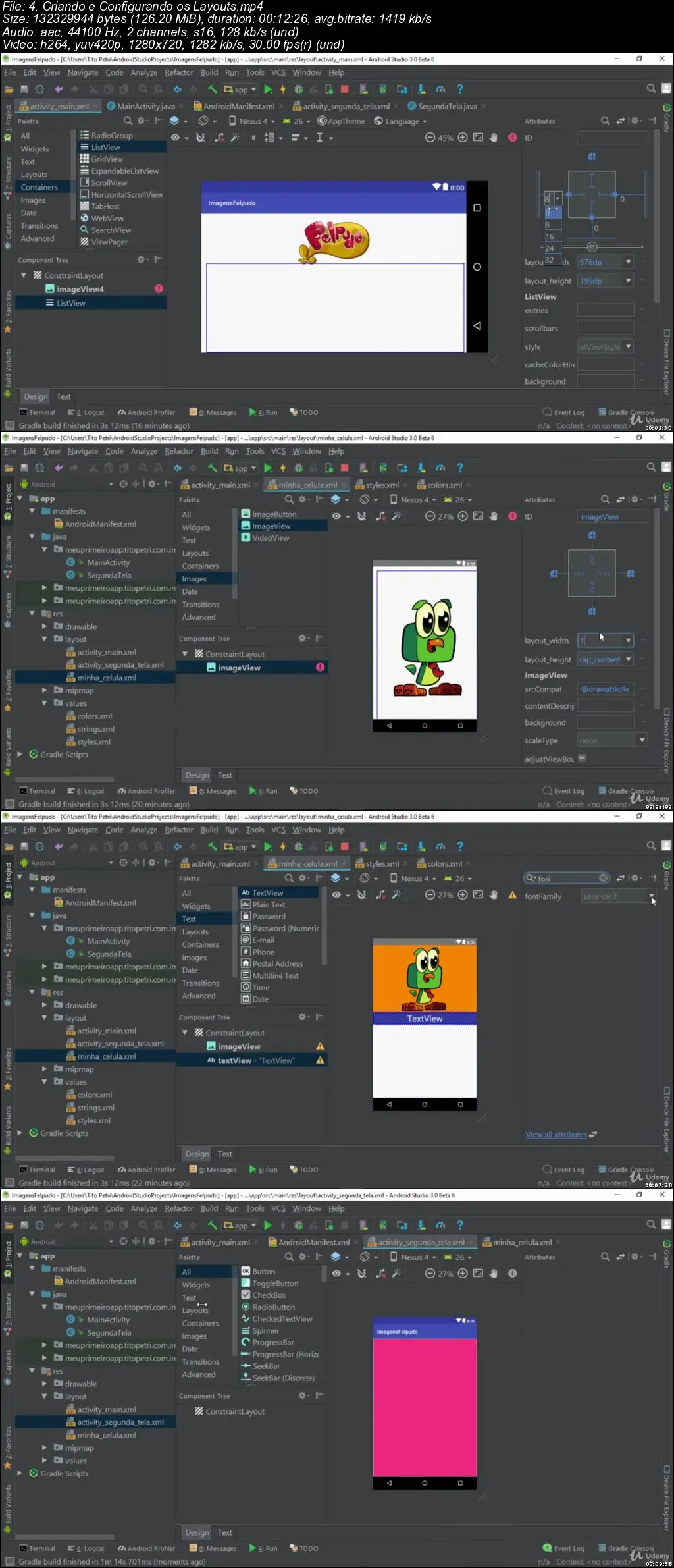Open the layout width dropdown showing 576dp
This screenshot has height=1568, width=674.
pos(628,262)
